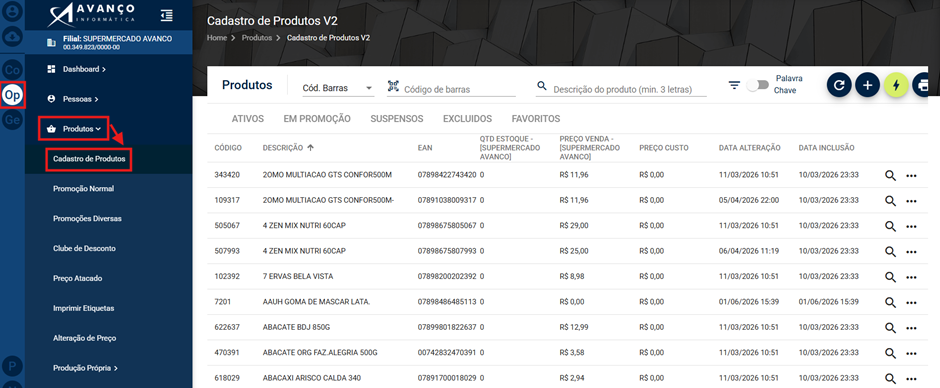This screenshot has width=940, height=388.
Task: Switch to the FAVORITOS tab
Action: click(x=536, y=119)
